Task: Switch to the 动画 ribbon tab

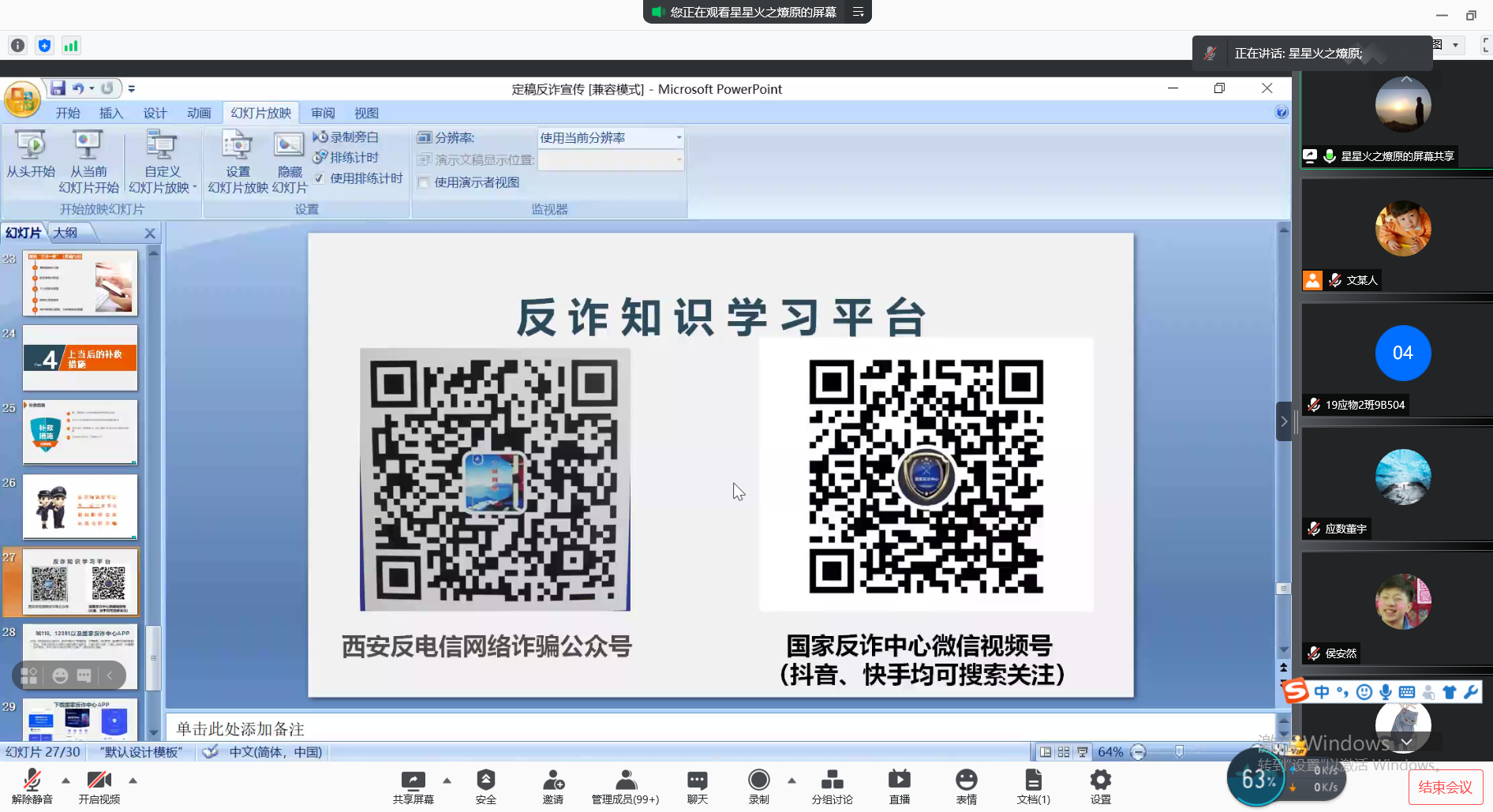Action: [199, 113]
